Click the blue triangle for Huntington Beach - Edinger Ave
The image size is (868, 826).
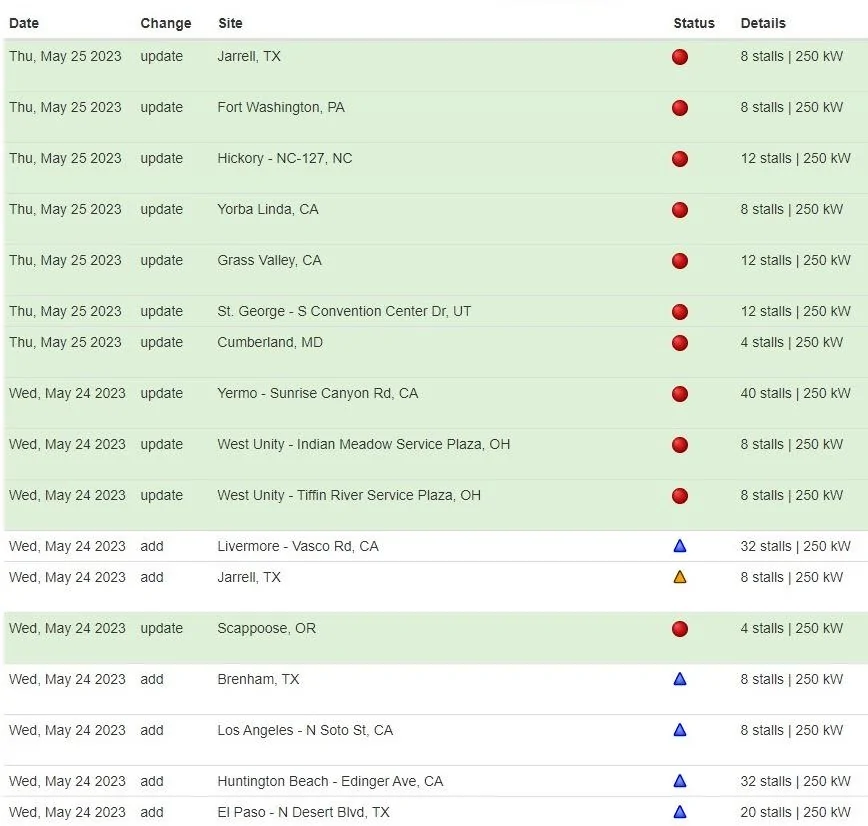tap(680, 781)
